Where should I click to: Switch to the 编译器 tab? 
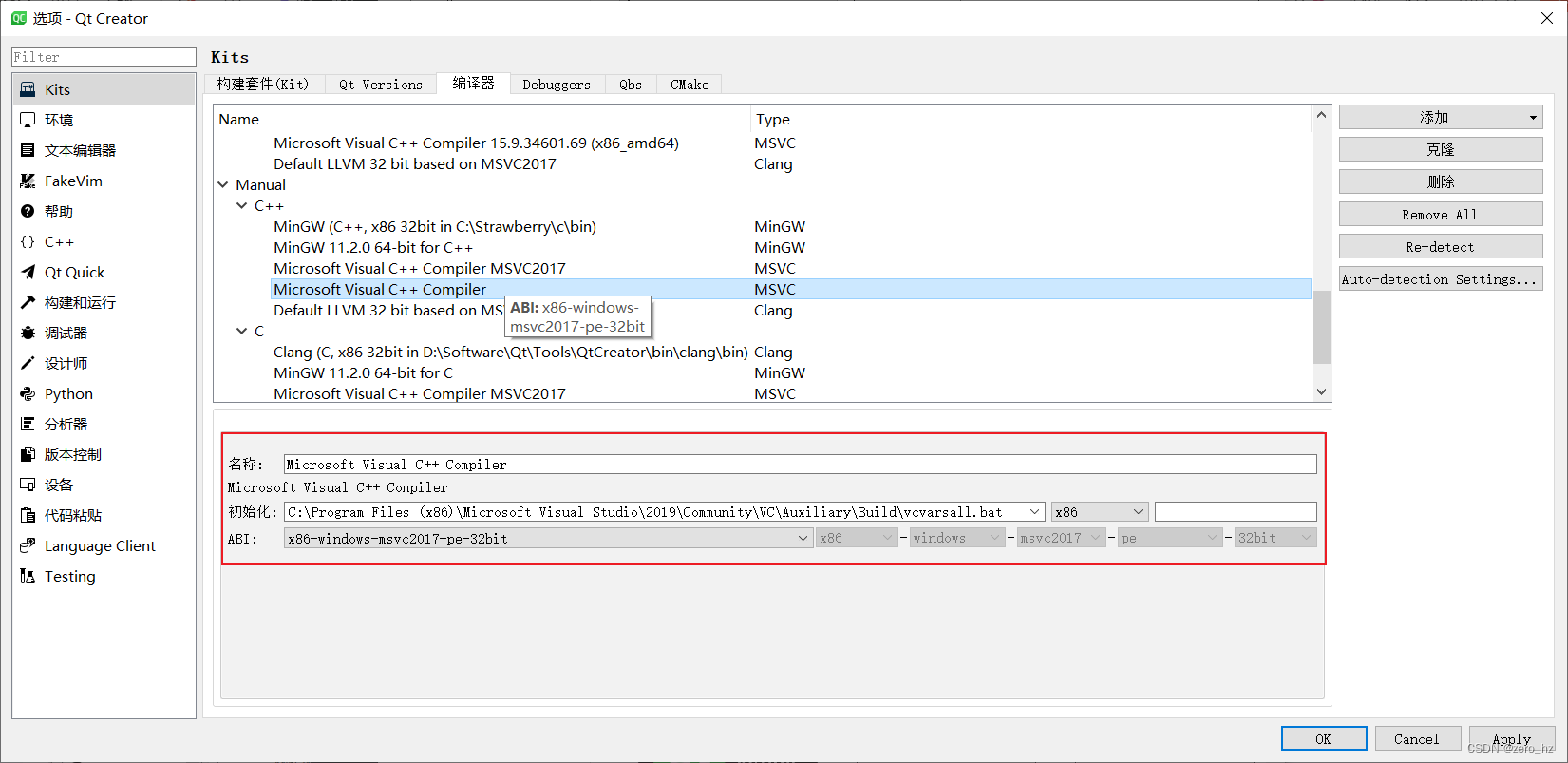coord(473,84)
